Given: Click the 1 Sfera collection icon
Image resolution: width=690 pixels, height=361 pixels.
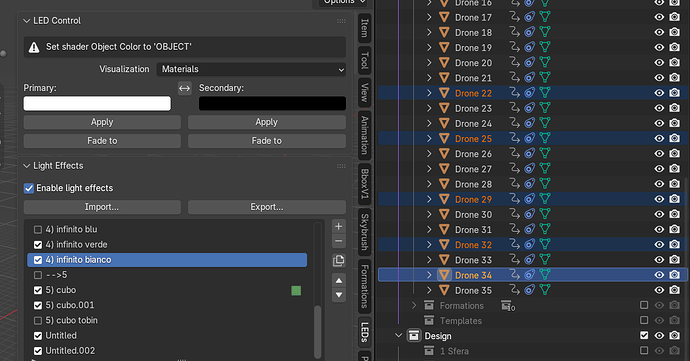Looking at the screenshot, I should pyautogui.click(x=429, y=351).
